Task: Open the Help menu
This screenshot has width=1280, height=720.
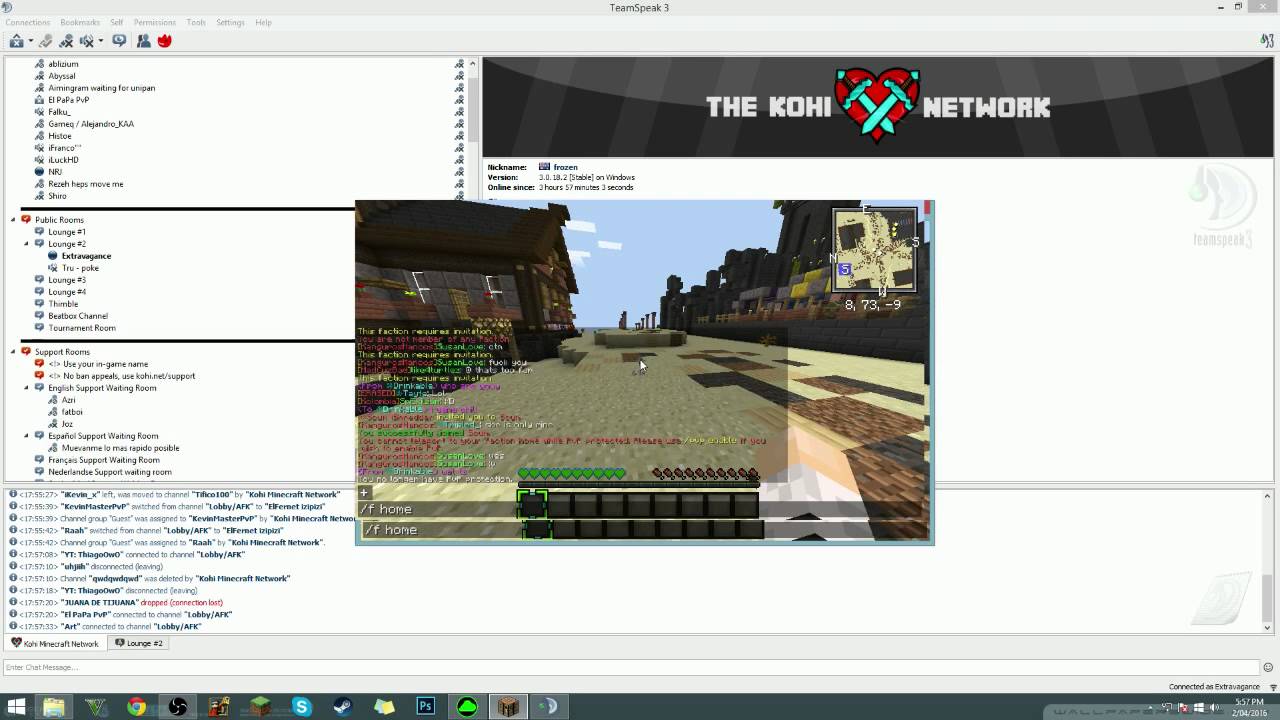Action: point(263,22)
